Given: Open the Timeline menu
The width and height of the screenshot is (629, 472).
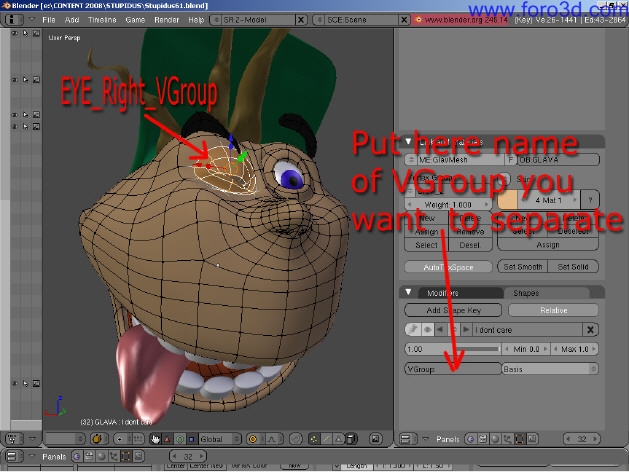Looking at the screenshot, I should 102,20.
